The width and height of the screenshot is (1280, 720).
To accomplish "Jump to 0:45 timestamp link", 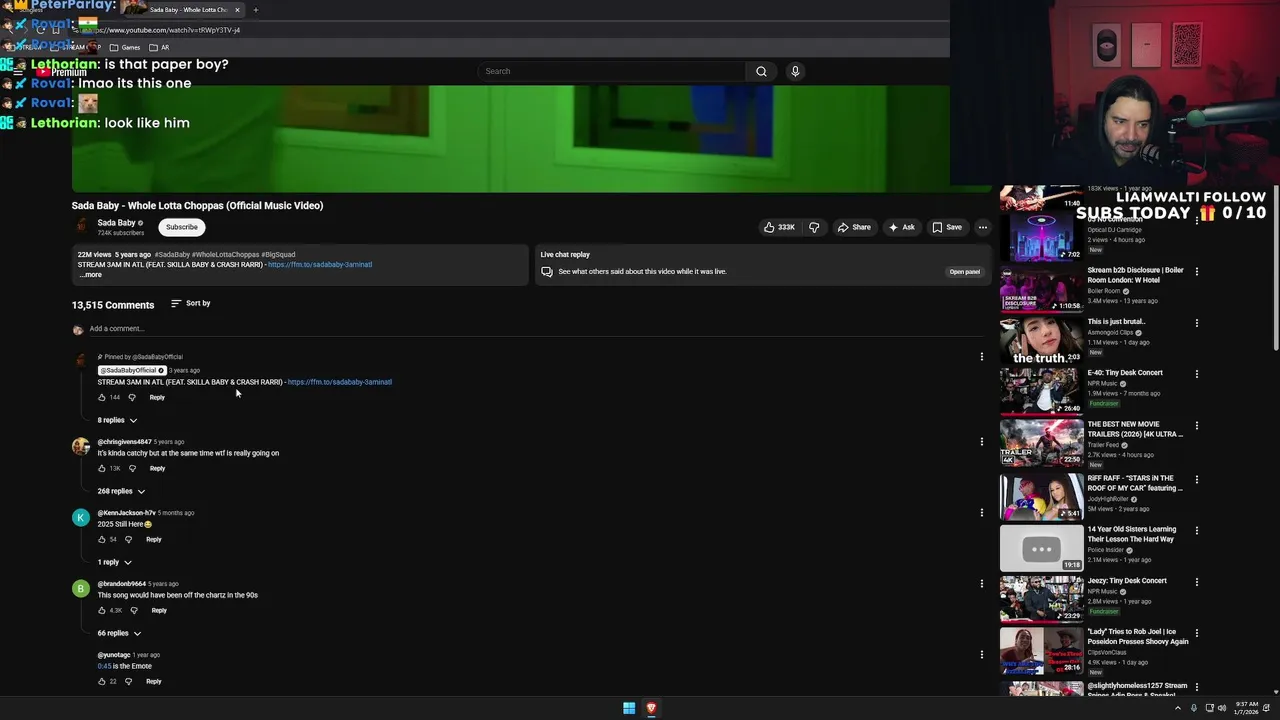I will [x=104, y=666].
